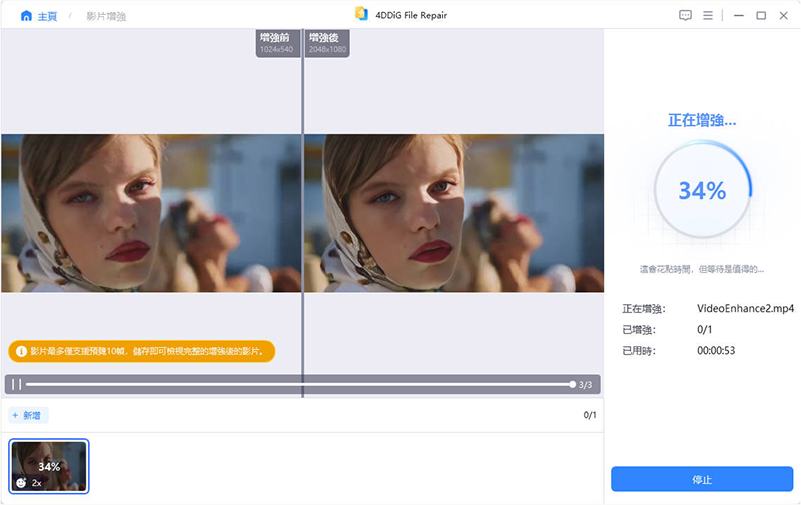Screen dimensions: 801x505
Task: Click the face 2x badge on thumbnail
Action: tap(29, 483)
